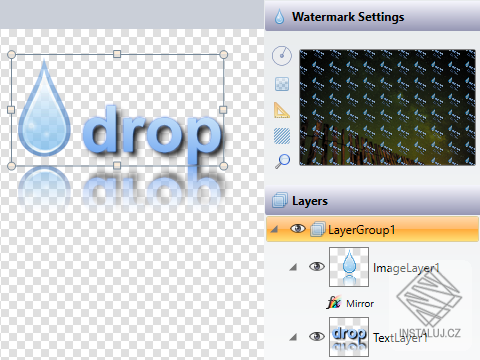Select the TextLayer1 label
The image size is (480, 360).
(x=400, y=338)
